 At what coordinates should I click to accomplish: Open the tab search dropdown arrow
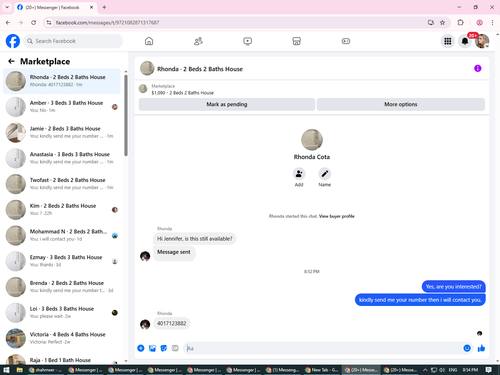7,7
